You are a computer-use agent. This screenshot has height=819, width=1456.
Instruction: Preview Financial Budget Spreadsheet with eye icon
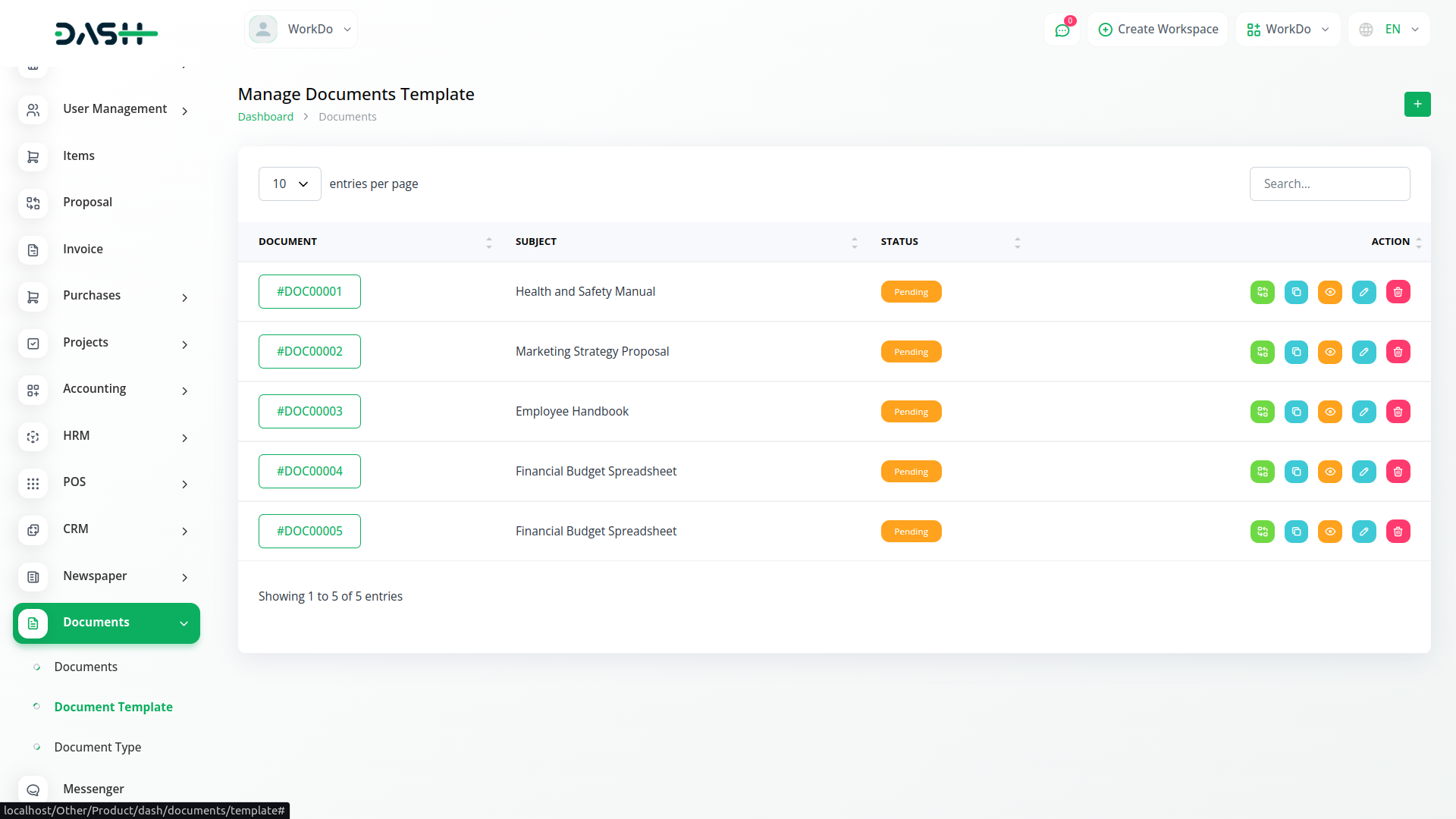pyautogui.click(x=1329, y=471)
